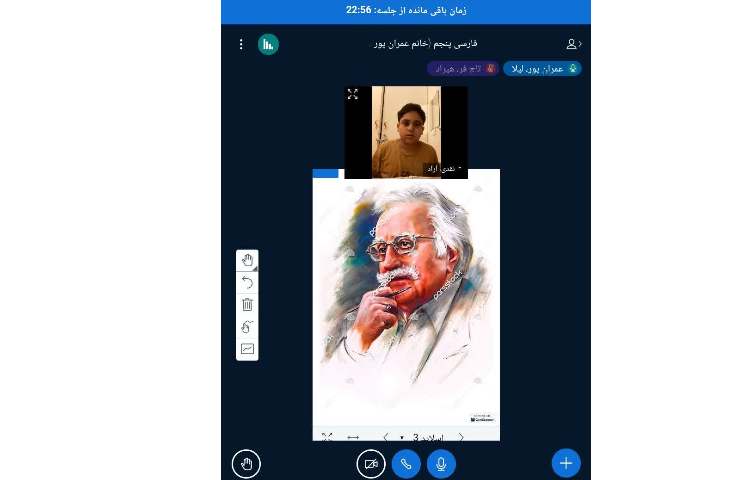Toggle the whiteboard line chart icon
Screen dimensions: 750x480
[247, 349]
